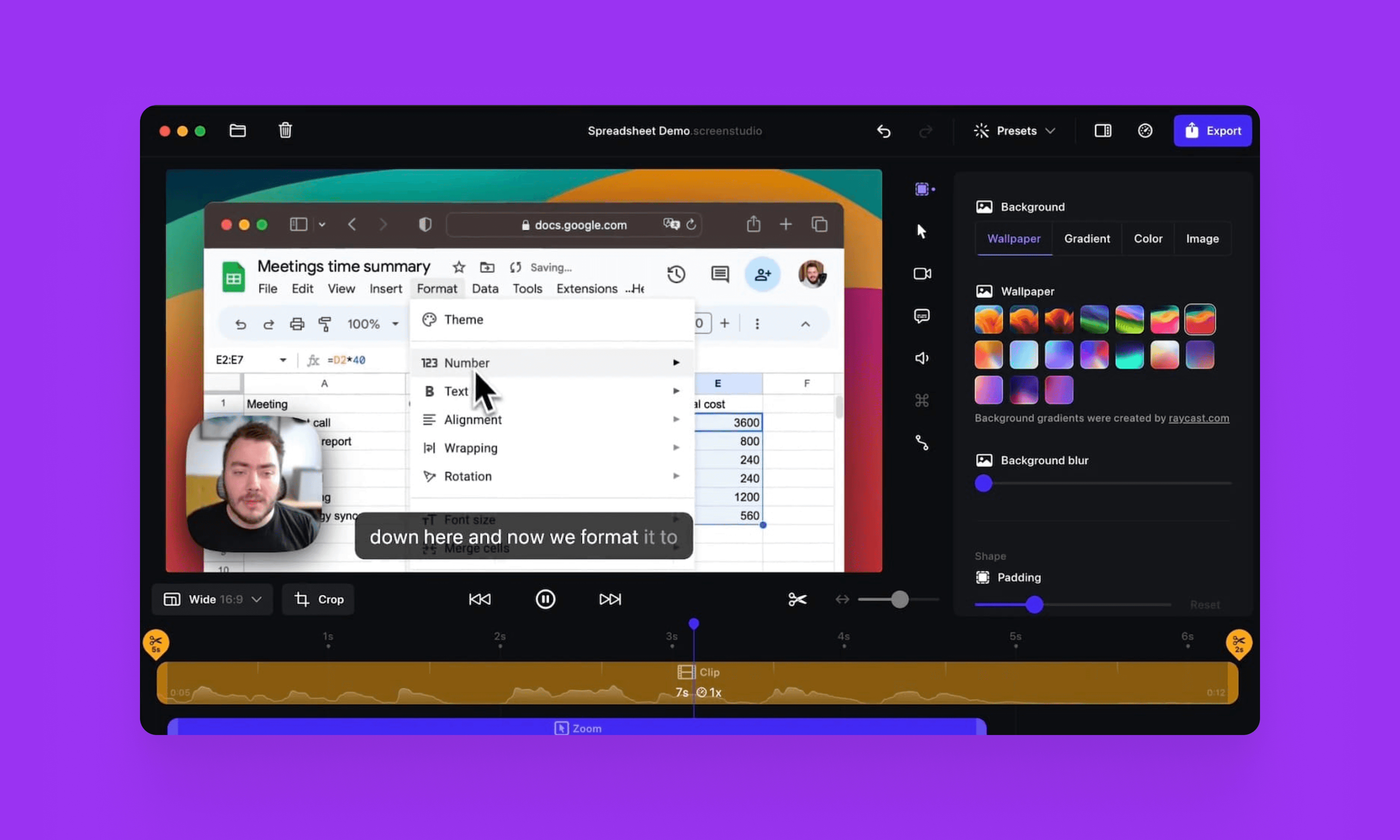Image resolution: width=1400 pixels, height=840 pixels.
Task: Switch to the Gradient tab
Action: [x=1086, y=238]
